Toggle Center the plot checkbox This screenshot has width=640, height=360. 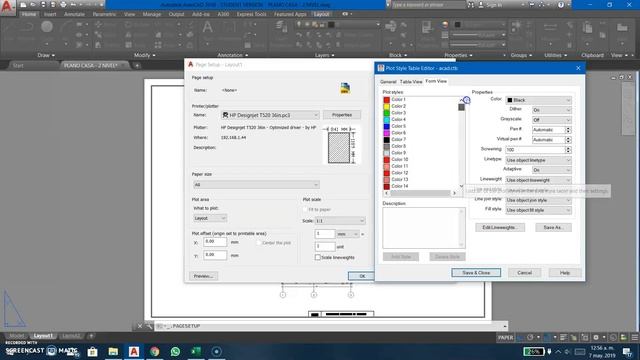click(x=259, y=243)
